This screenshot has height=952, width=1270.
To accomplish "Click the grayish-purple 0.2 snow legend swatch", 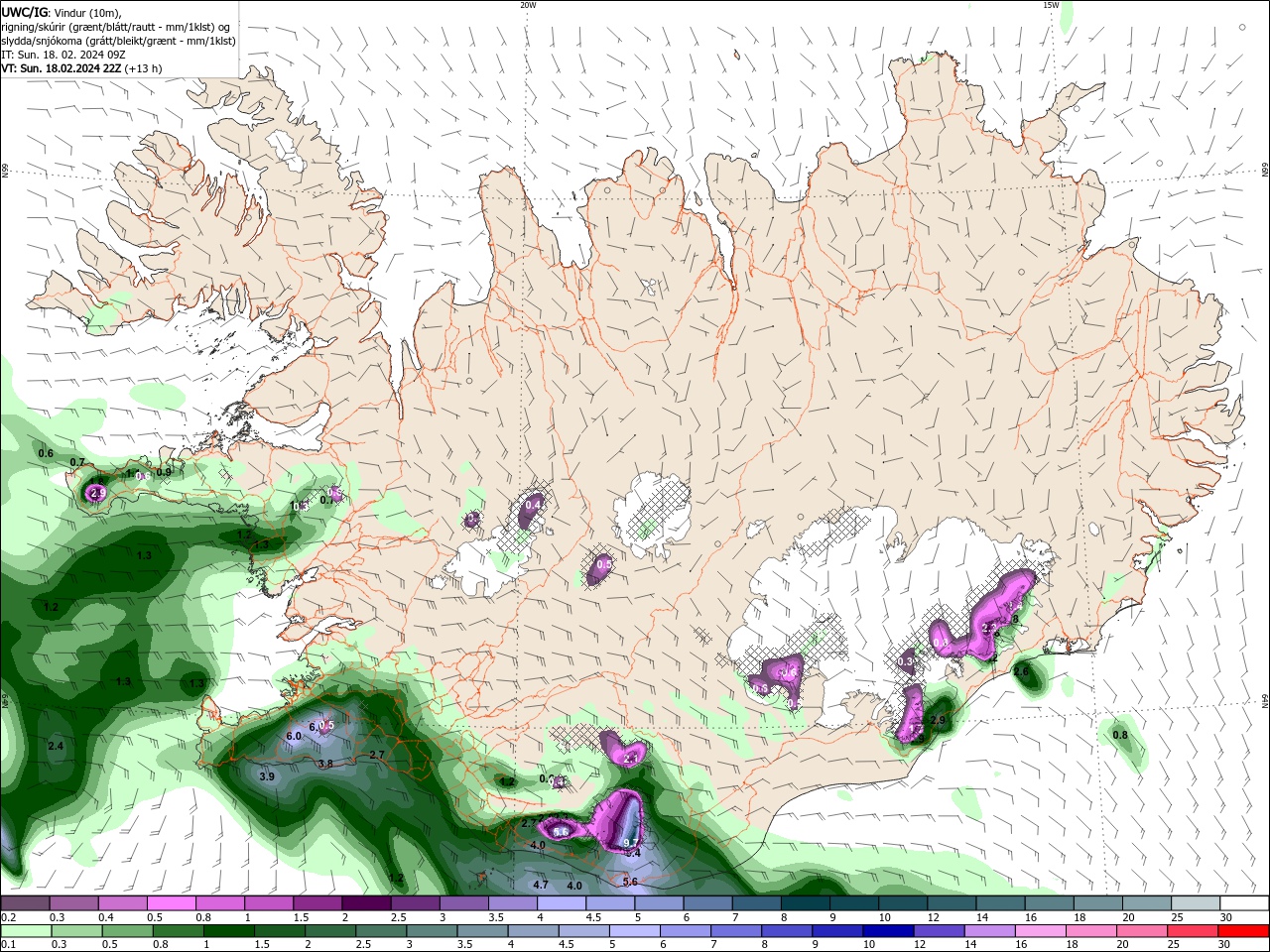I will click(x=24, y=903).
